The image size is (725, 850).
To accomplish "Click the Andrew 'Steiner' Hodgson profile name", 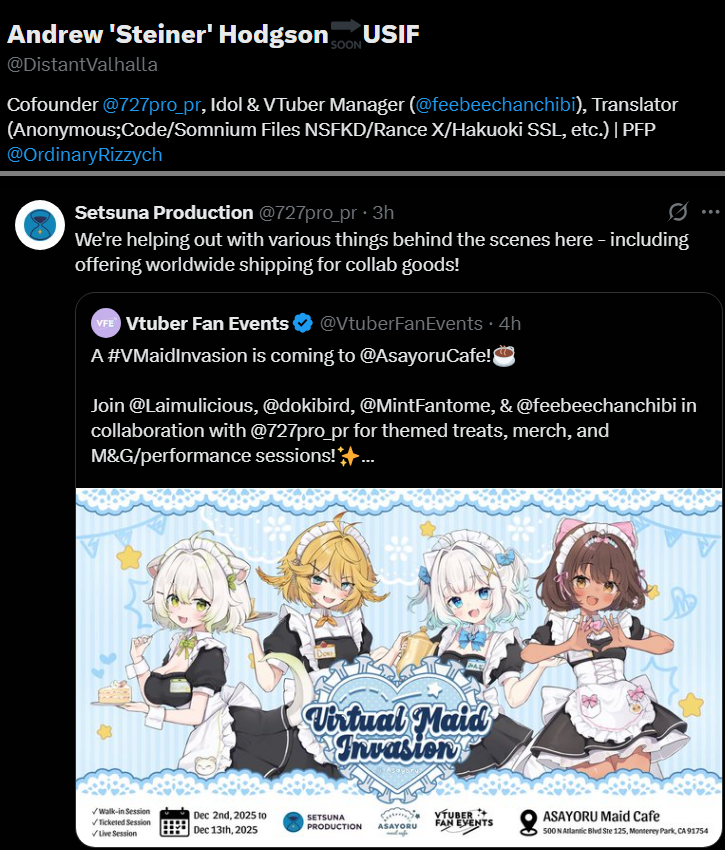I will (168, 35).
